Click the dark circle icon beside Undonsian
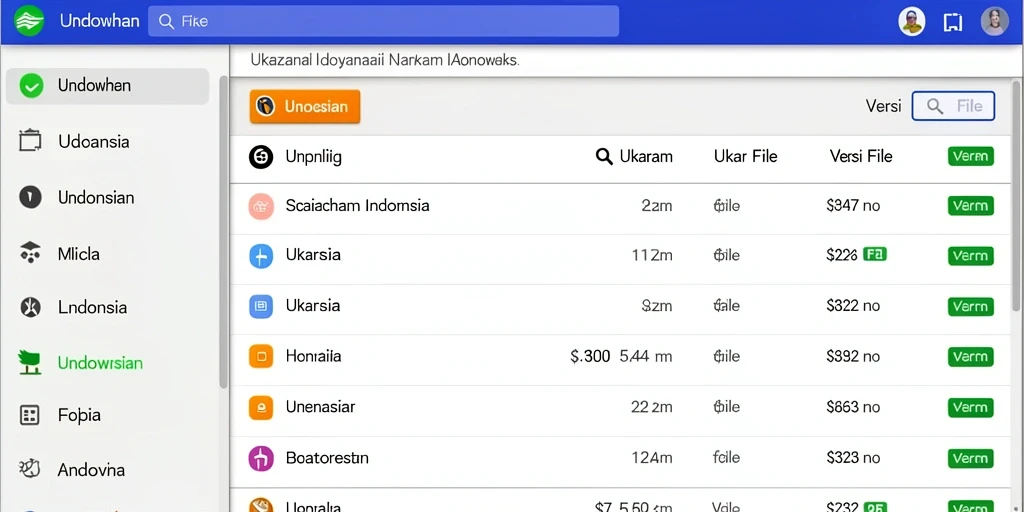Viewport: 1024px width, 512px height. pyautogui.click(x=30, y=197)
